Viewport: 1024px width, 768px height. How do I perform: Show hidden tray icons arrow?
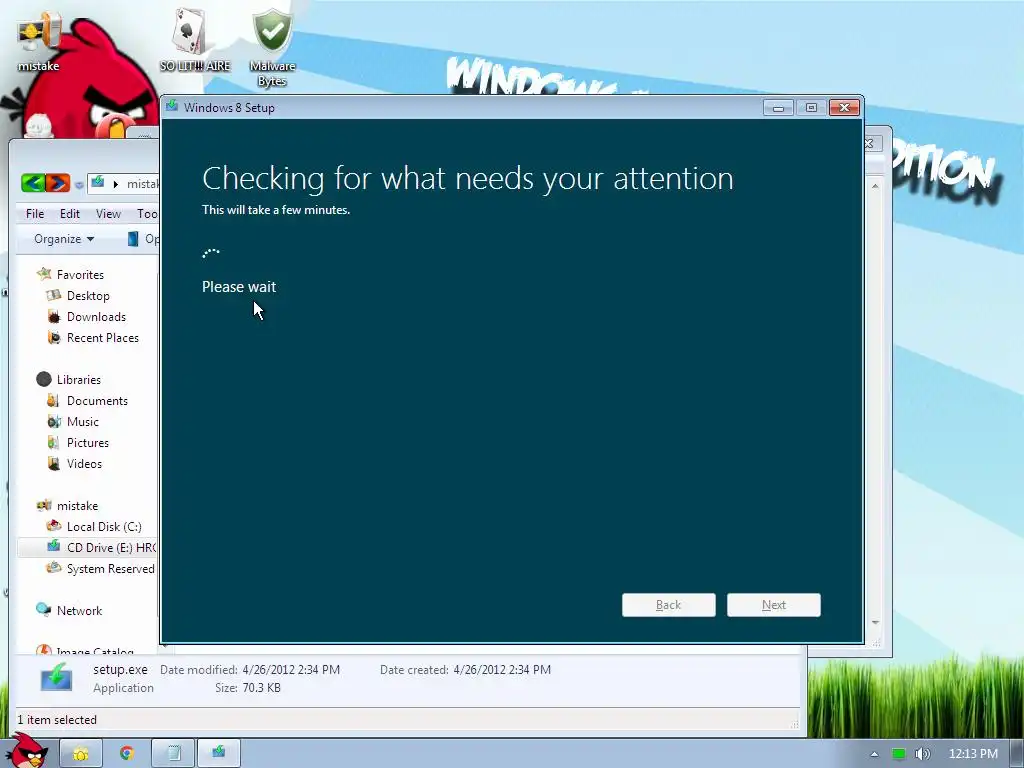point(874,754)
